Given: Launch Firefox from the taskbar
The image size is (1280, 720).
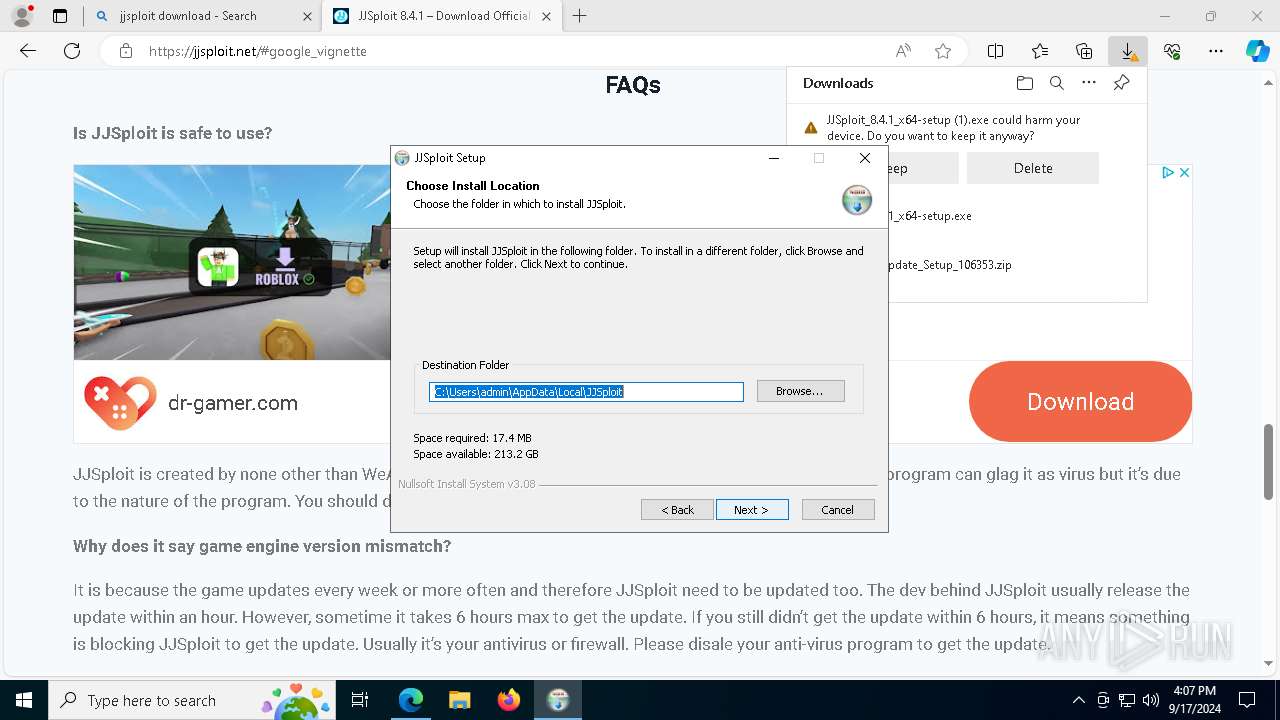Looking at the screenshot, I should click(509, 700).
